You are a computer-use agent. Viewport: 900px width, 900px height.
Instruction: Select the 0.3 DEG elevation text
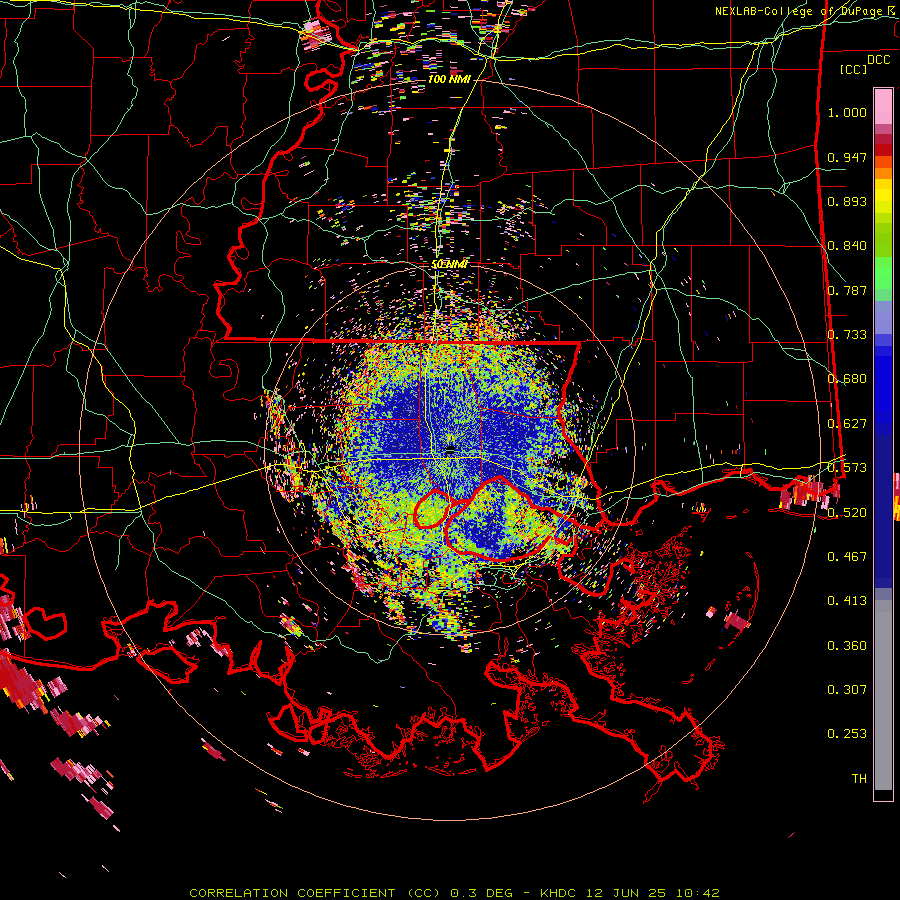(x=483, y=893)
